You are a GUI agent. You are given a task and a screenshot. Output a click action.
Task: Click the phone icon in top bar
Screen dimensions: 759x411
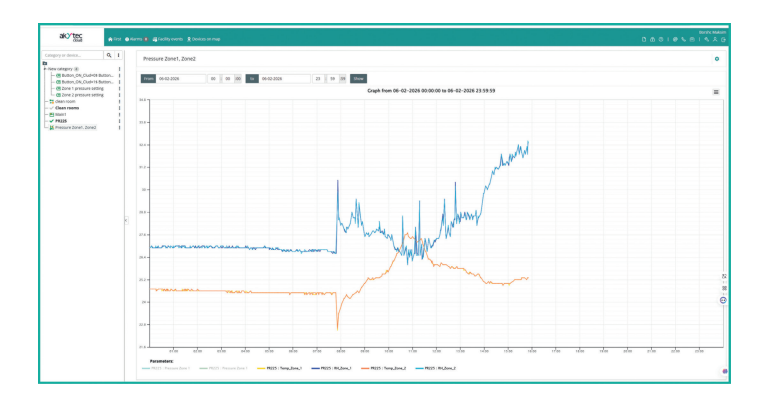683,40
